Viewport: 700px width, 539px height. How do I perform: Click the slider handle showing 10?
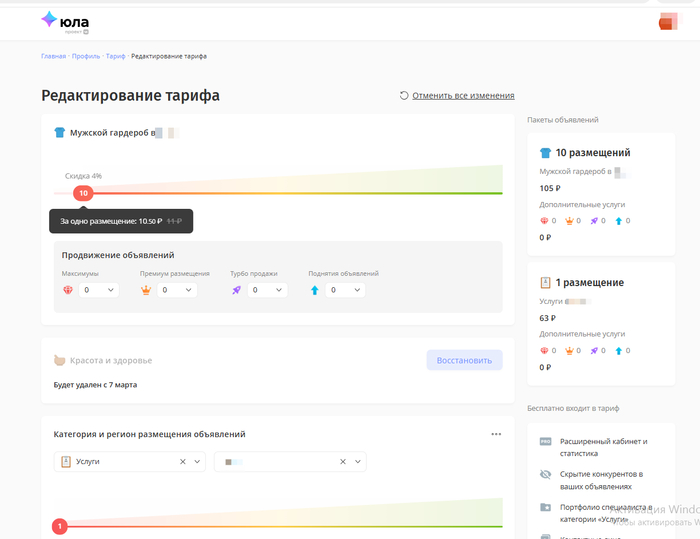point(83,193)
